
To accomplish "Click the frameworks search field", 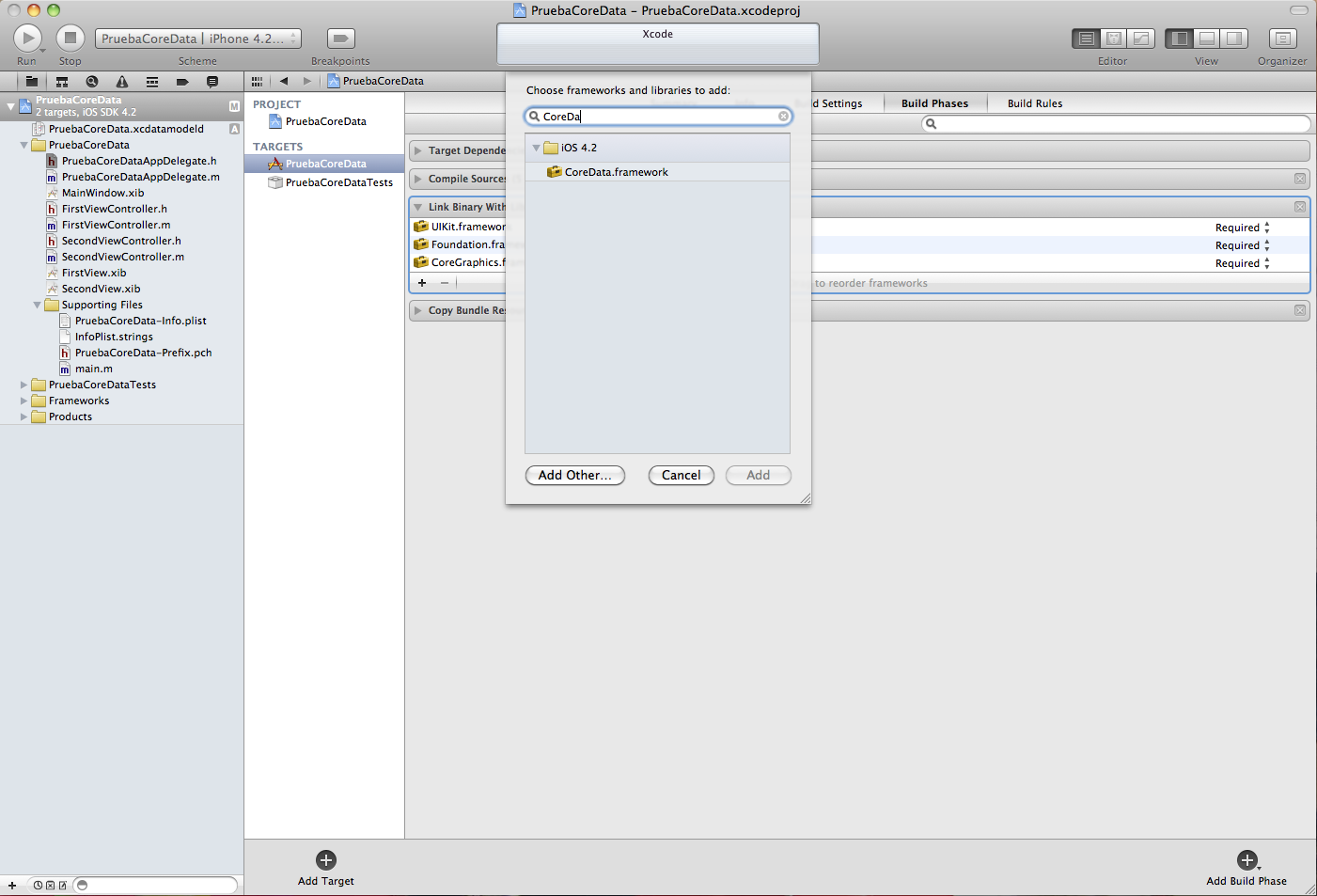I will point(658,117).
